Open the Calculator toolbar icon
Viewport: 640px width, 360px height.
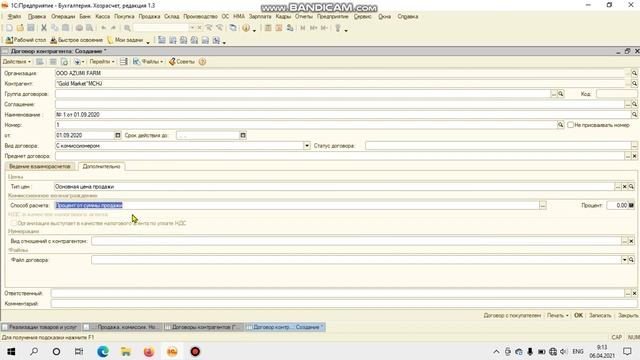tap(268, 28)
